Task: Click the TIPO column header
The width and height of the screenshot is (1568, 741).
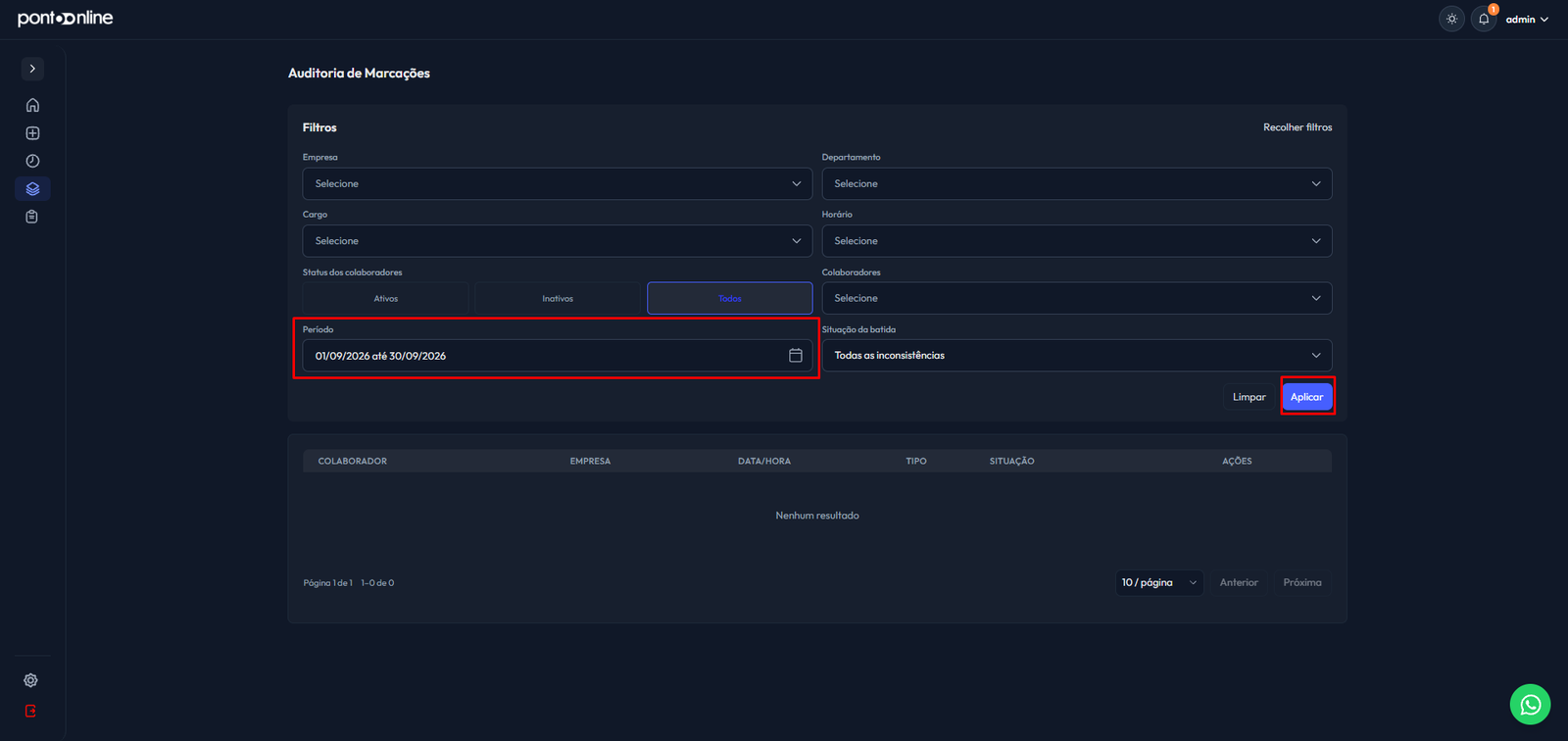Action: coord(916,461)
